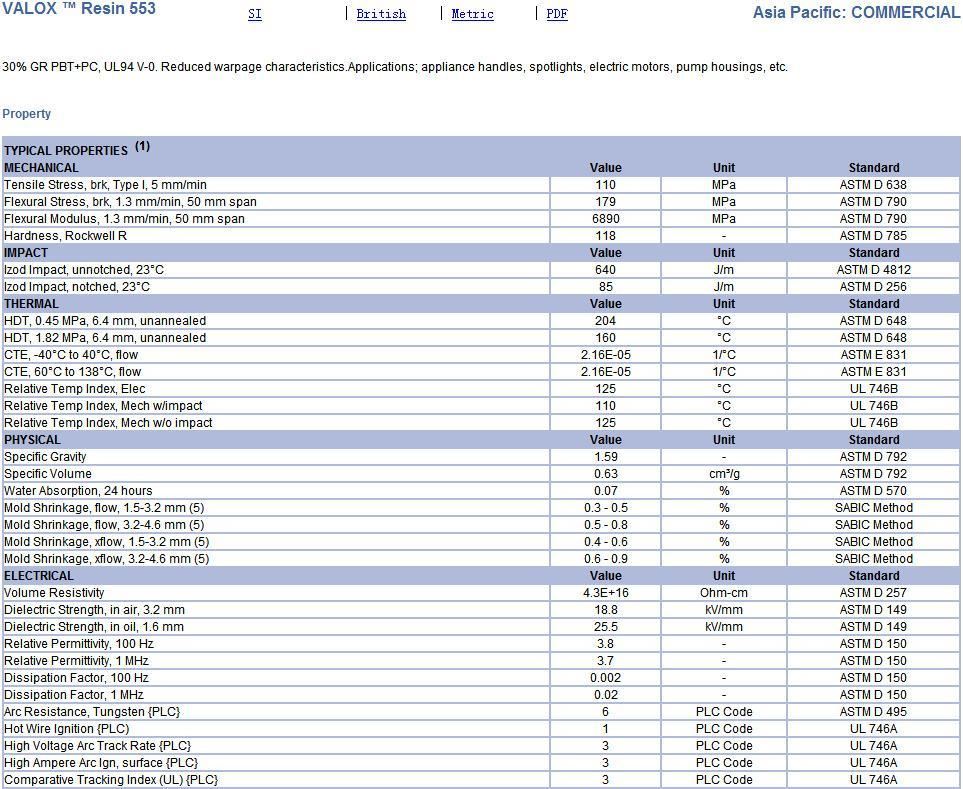Click 'Comparative Tracking Index (UL) {PLC}' label

pos(111,780)
